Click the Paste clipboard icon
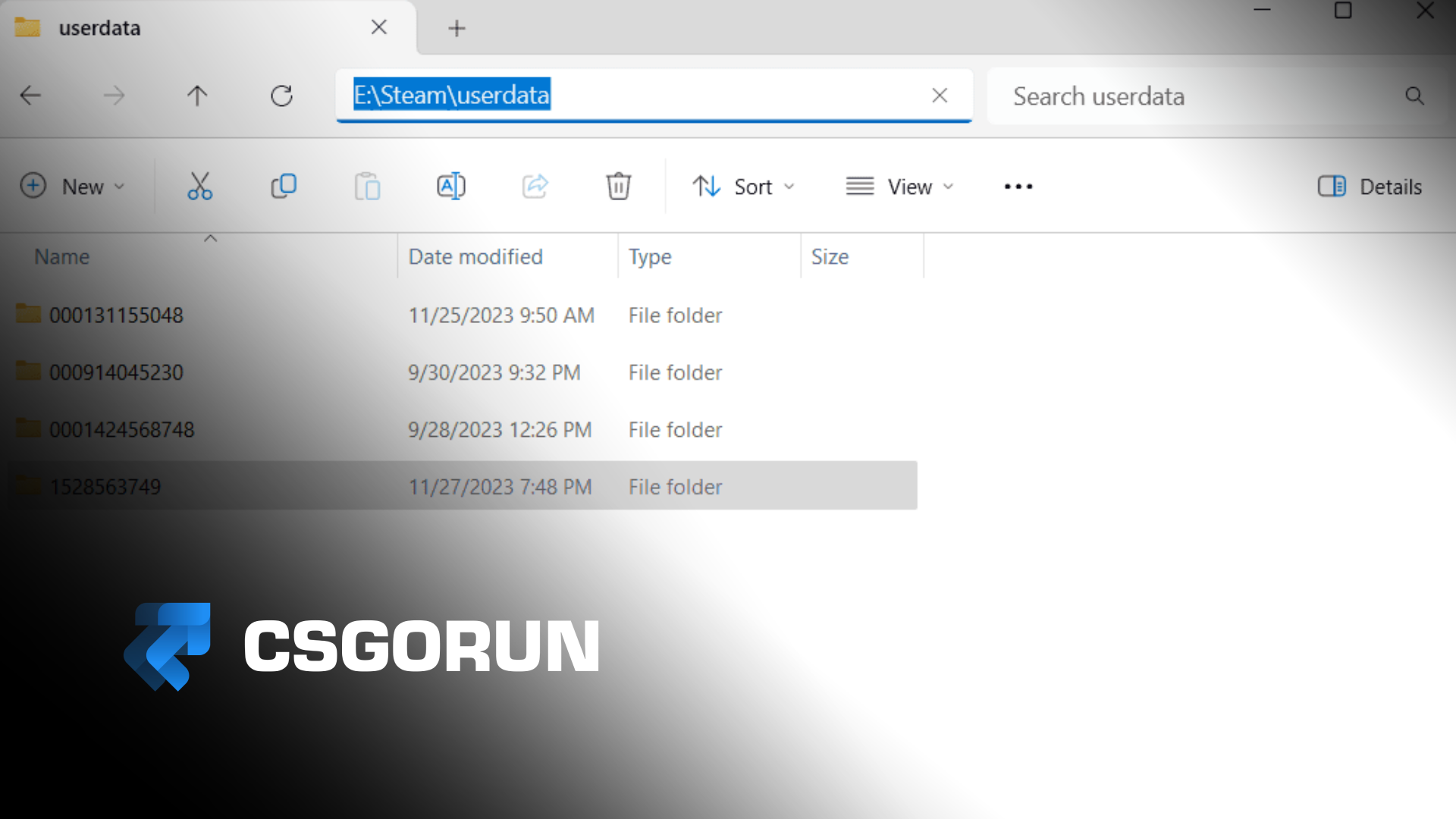 [x=367, y=186]
